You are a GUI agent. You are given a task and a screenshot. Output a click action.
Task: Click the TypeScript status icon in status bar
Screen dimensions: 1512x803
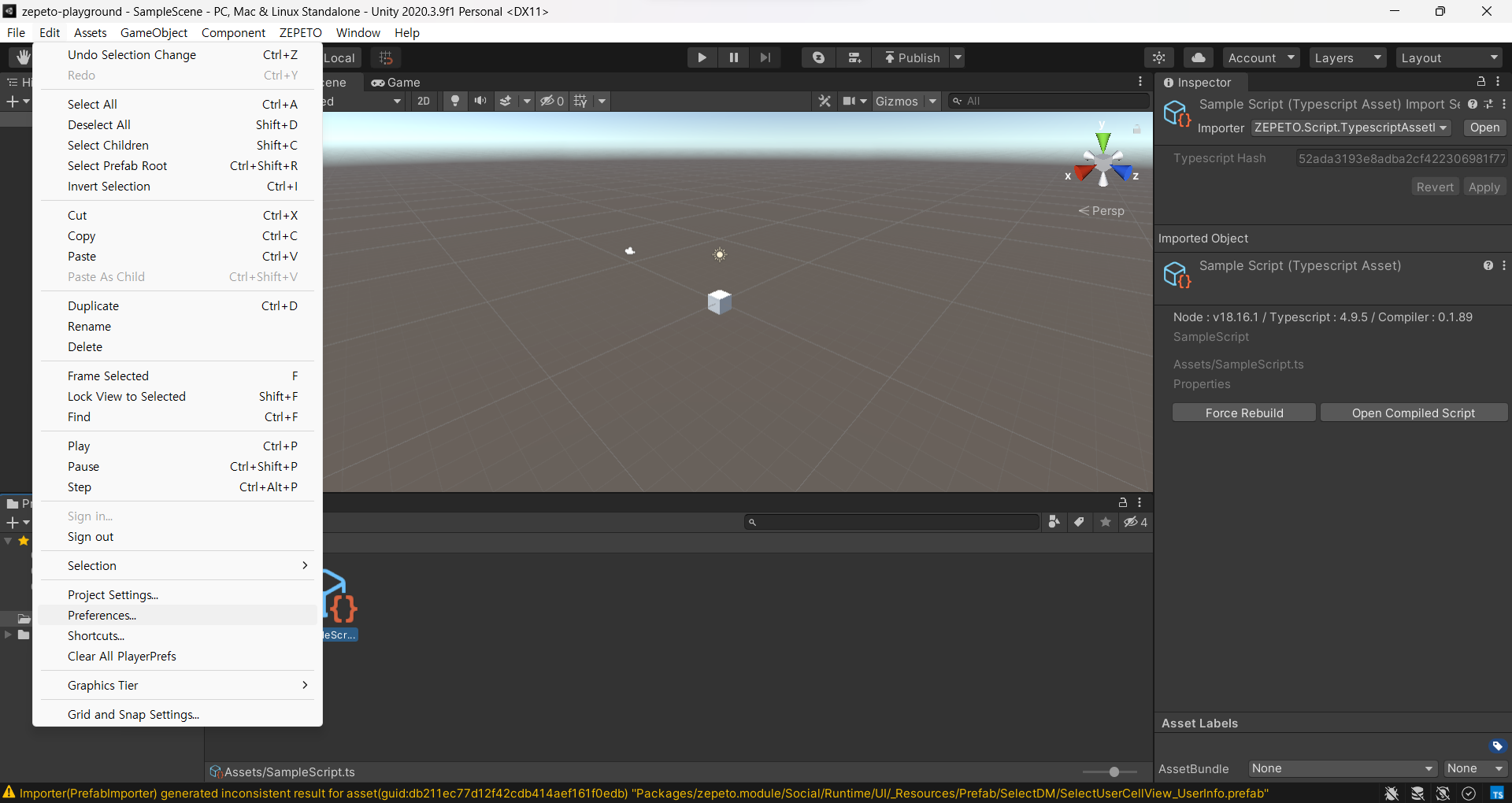coord(1497,794)
